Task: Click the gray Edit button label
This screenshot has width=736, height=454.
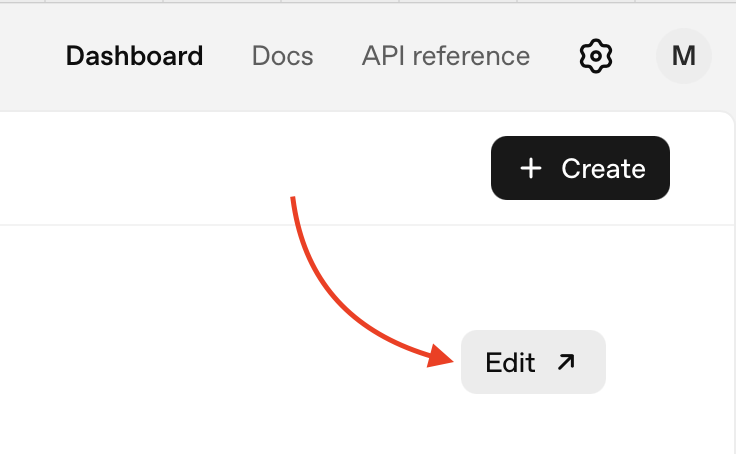Action: coord(511,362)
